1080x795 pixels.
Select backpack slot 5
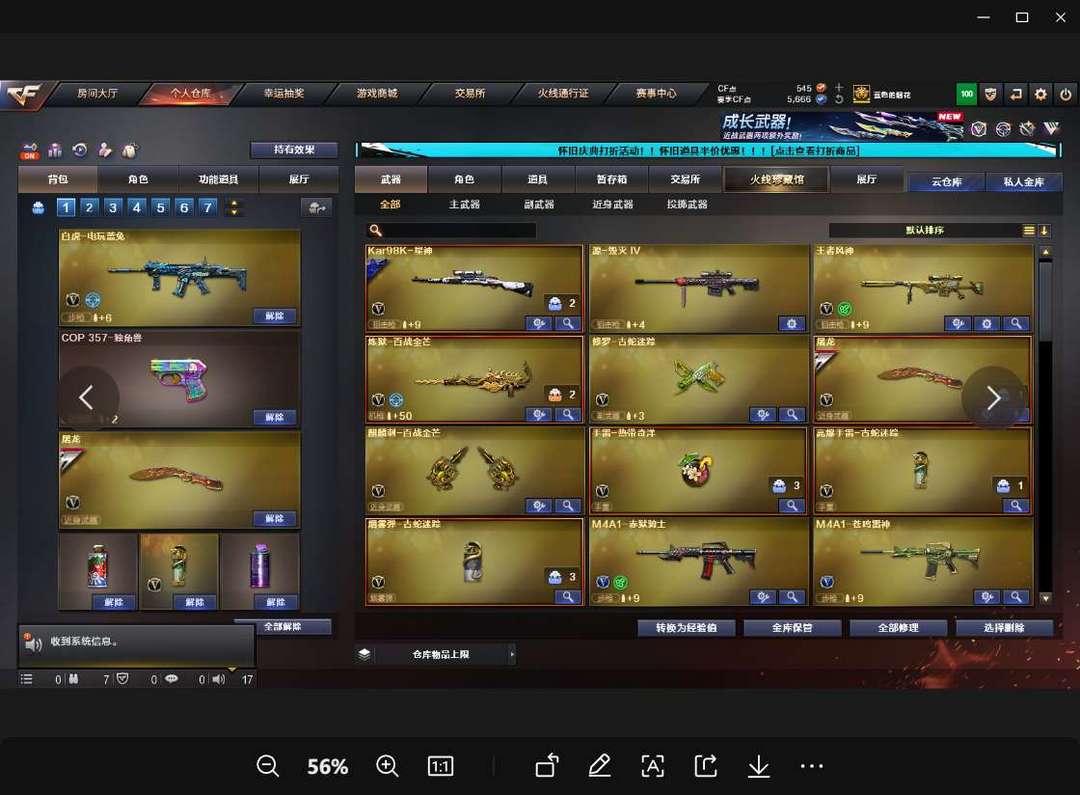click(160, 207)
